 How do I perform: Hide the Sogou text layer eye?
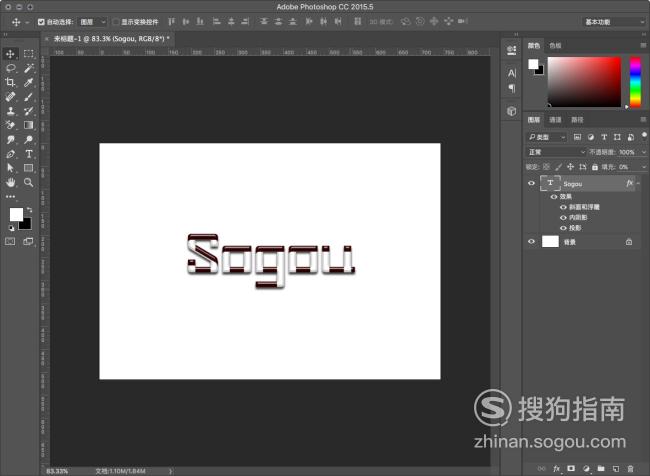[x=531, y=183]
